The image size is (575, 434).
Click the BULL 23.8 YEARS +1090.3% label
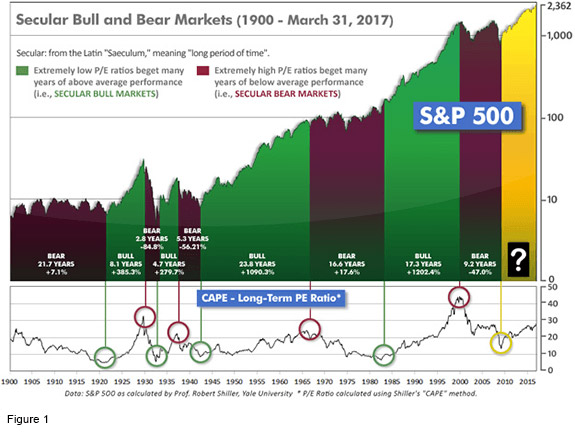pos(257,264)
